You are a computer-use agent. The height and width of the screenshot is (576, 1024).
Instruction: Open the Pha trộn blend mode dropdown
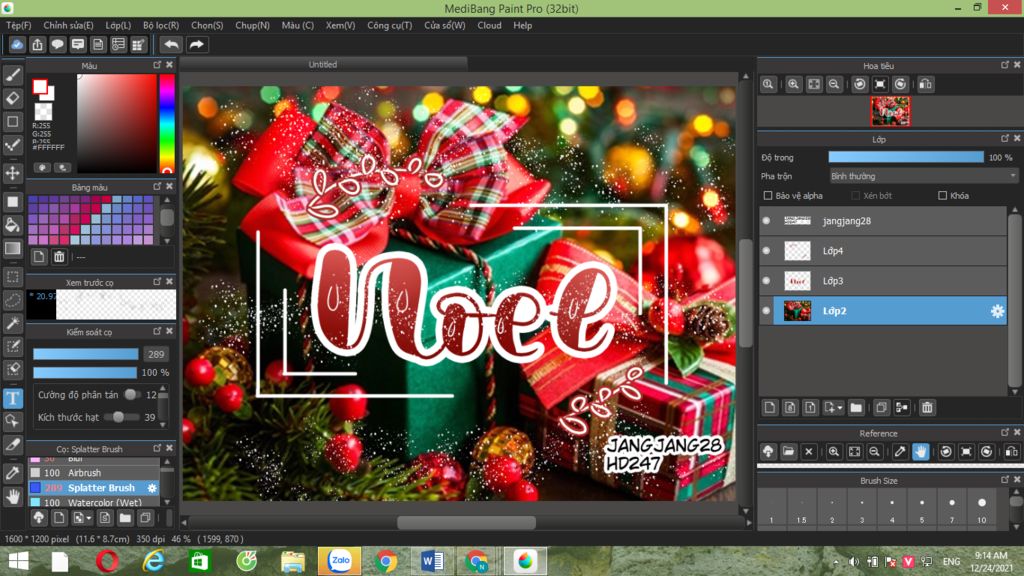coord(923,176)
